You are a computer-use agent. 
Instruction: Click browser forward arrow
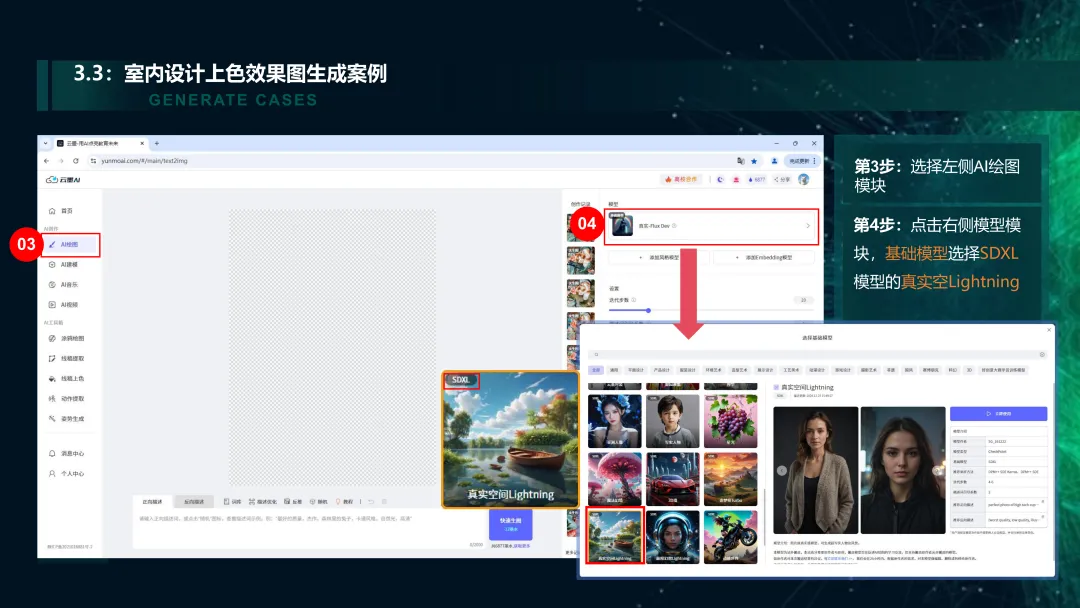[61, 160]
